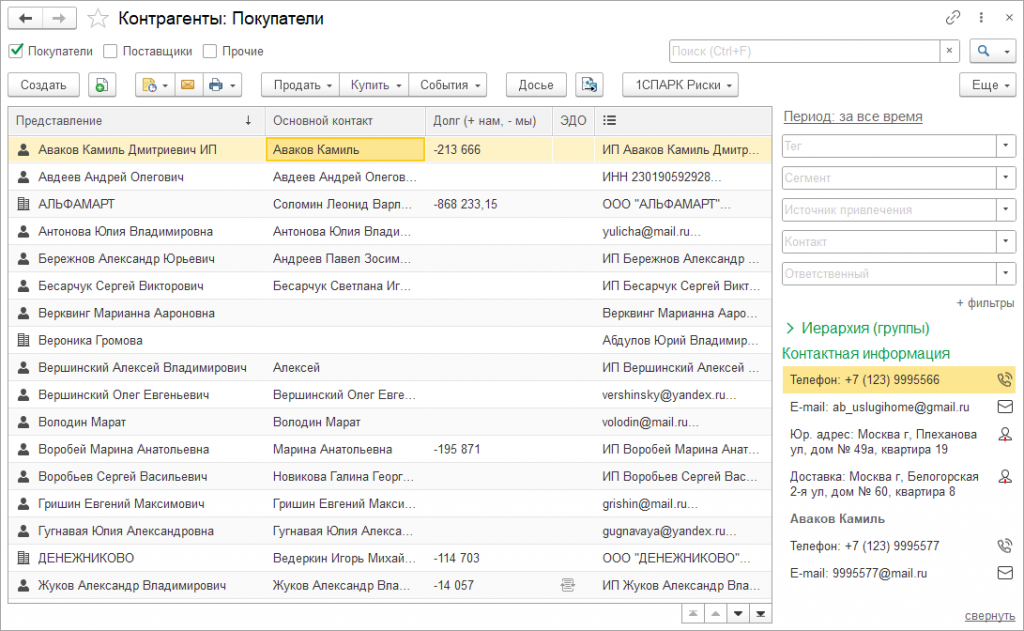
Task: Click the Период: за все время link
Action: click(x=853, y=116)
